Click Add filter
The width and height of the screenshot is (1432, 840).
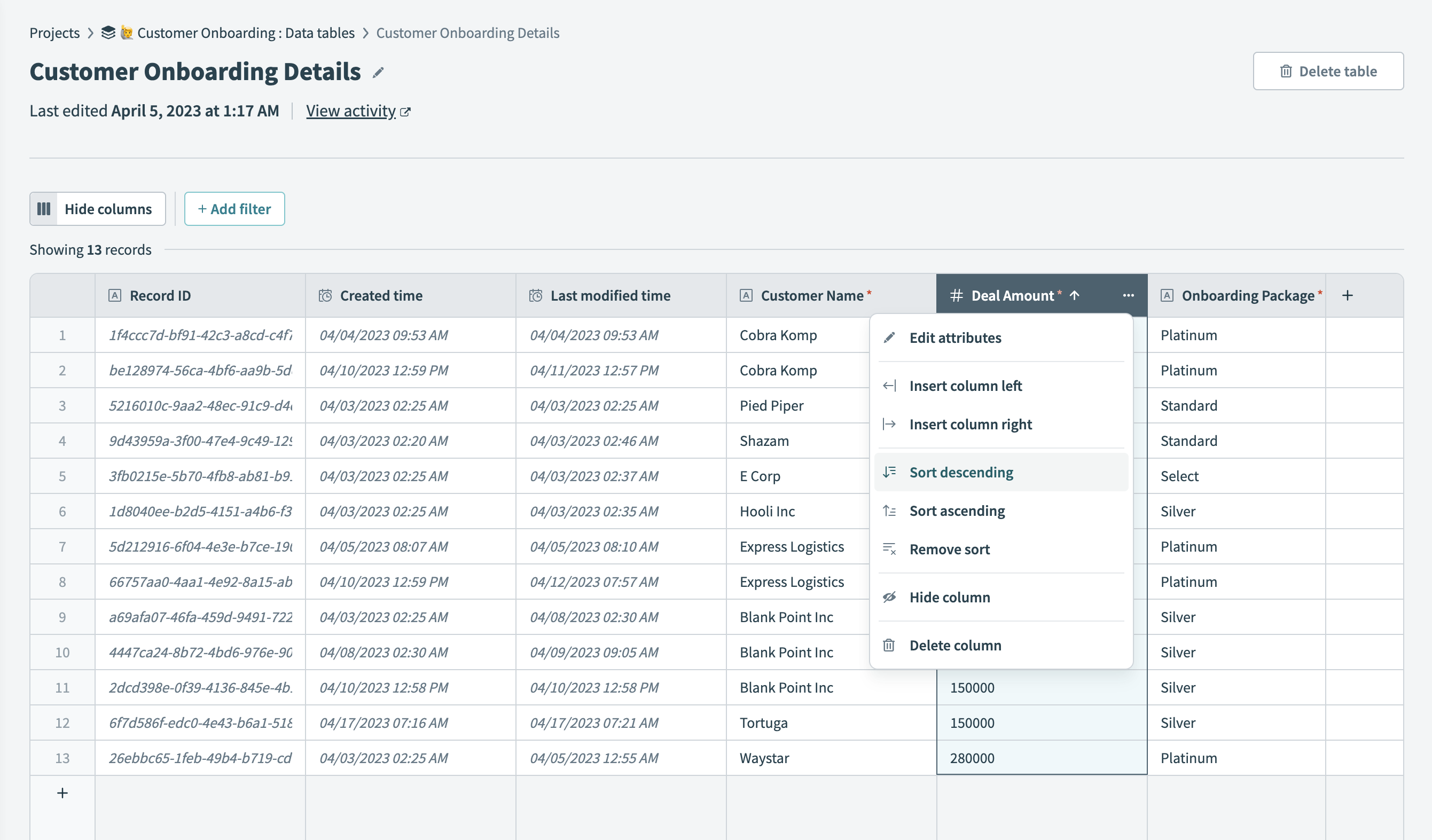tap(234, 208)
